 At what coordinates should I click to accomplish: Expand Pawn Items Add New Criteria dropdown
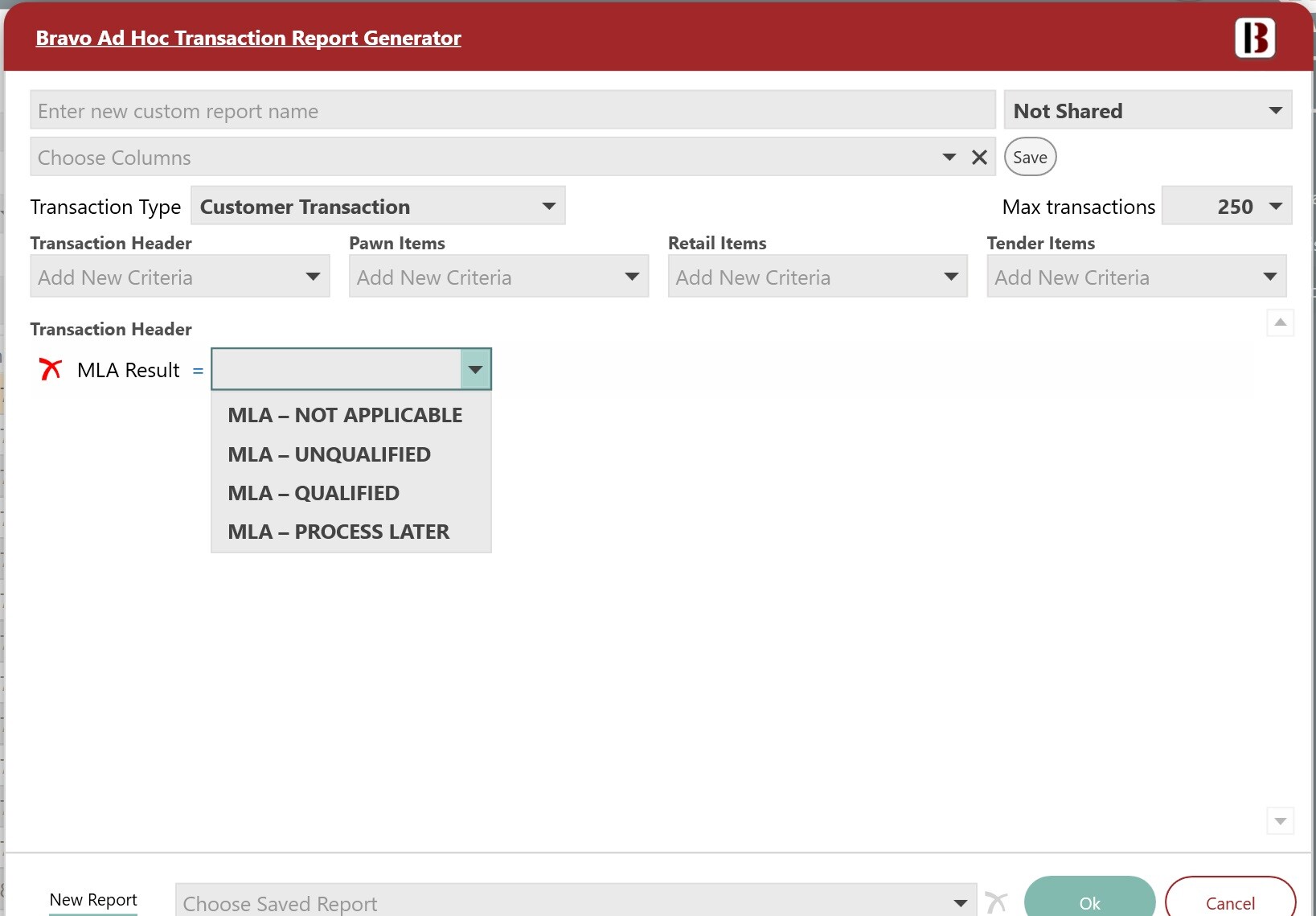pyautogui.click(x=498, y=277)
